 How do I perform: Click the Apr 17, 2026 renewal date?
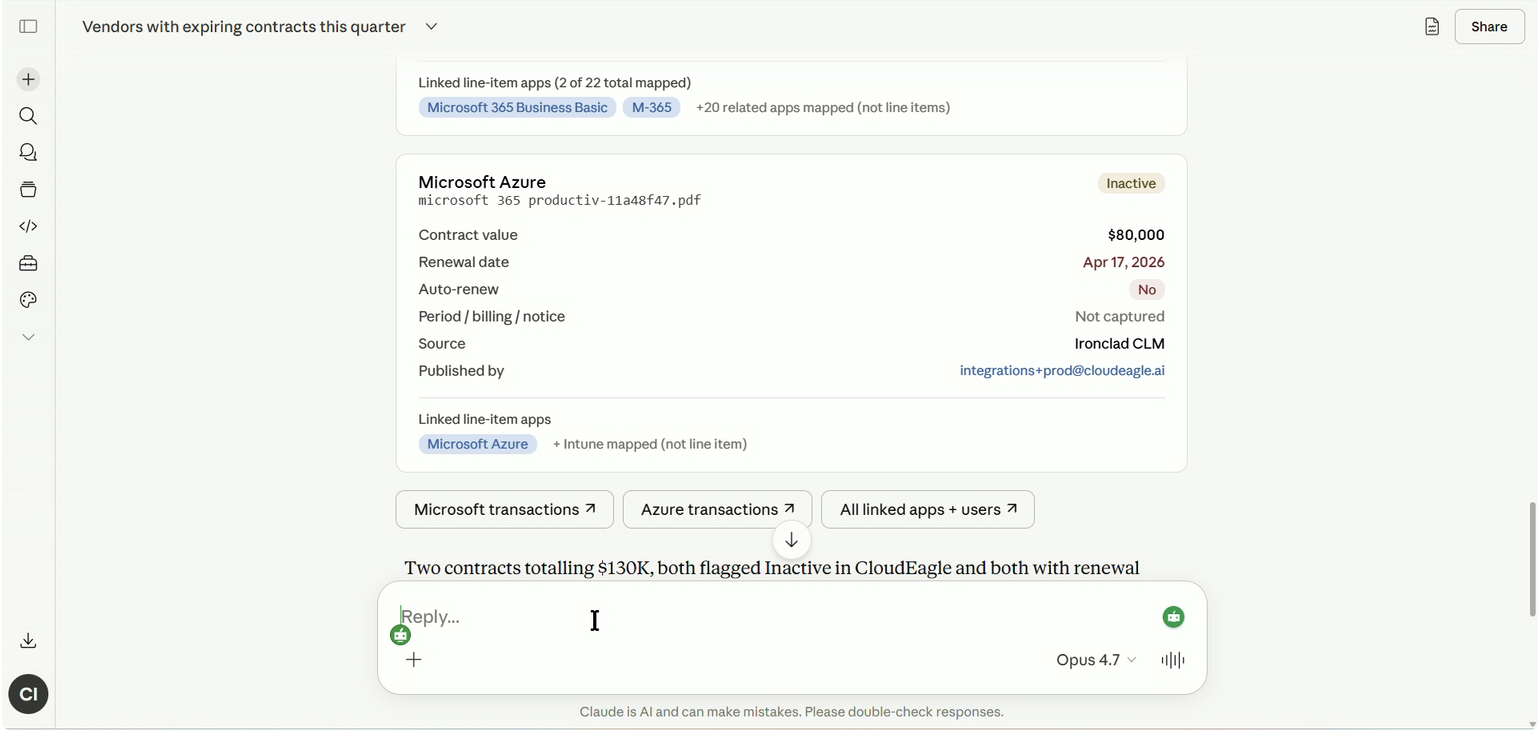pos(1124,262)
